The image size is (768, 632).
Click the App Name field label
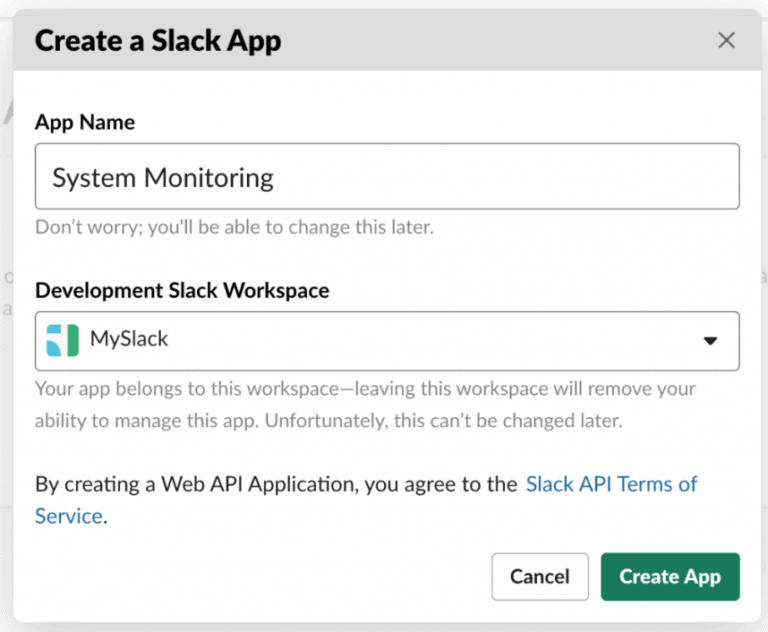[85, 122]
